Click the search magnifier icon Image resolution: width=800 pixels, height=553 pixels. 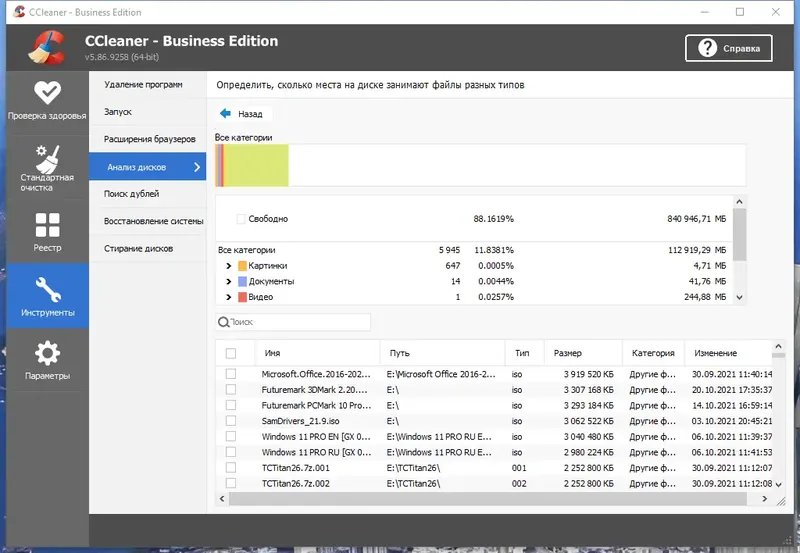pyautogui.click(x=223, y=322)
